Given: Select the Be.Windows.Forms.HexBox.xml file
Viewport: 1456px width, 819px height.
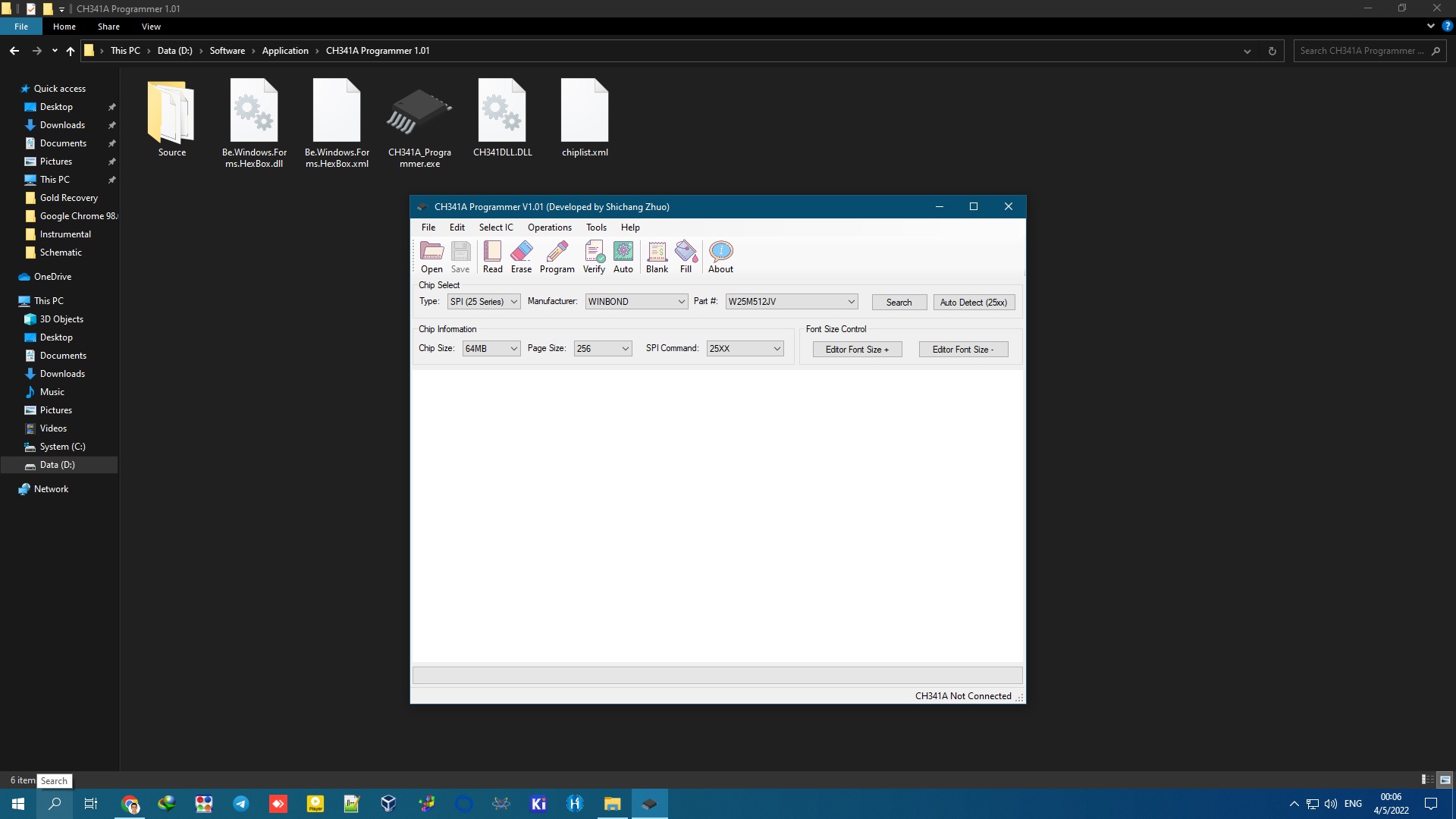Looking at the screenshot, I should click(x=337, y=124).
